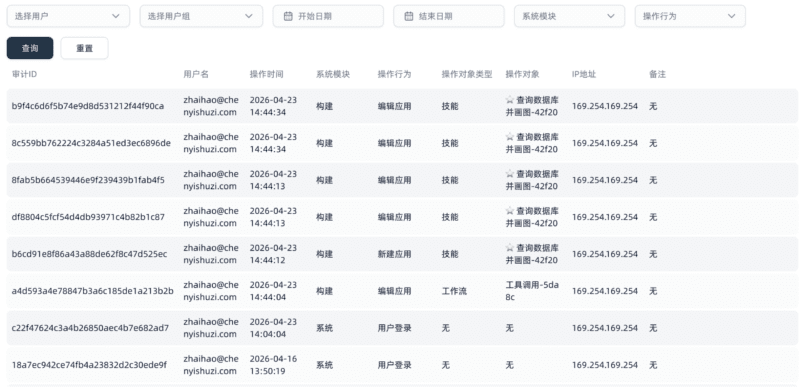Select audit ID 8fab5b664539446e9f239439b1fab4f5

[x=88, y=180]
